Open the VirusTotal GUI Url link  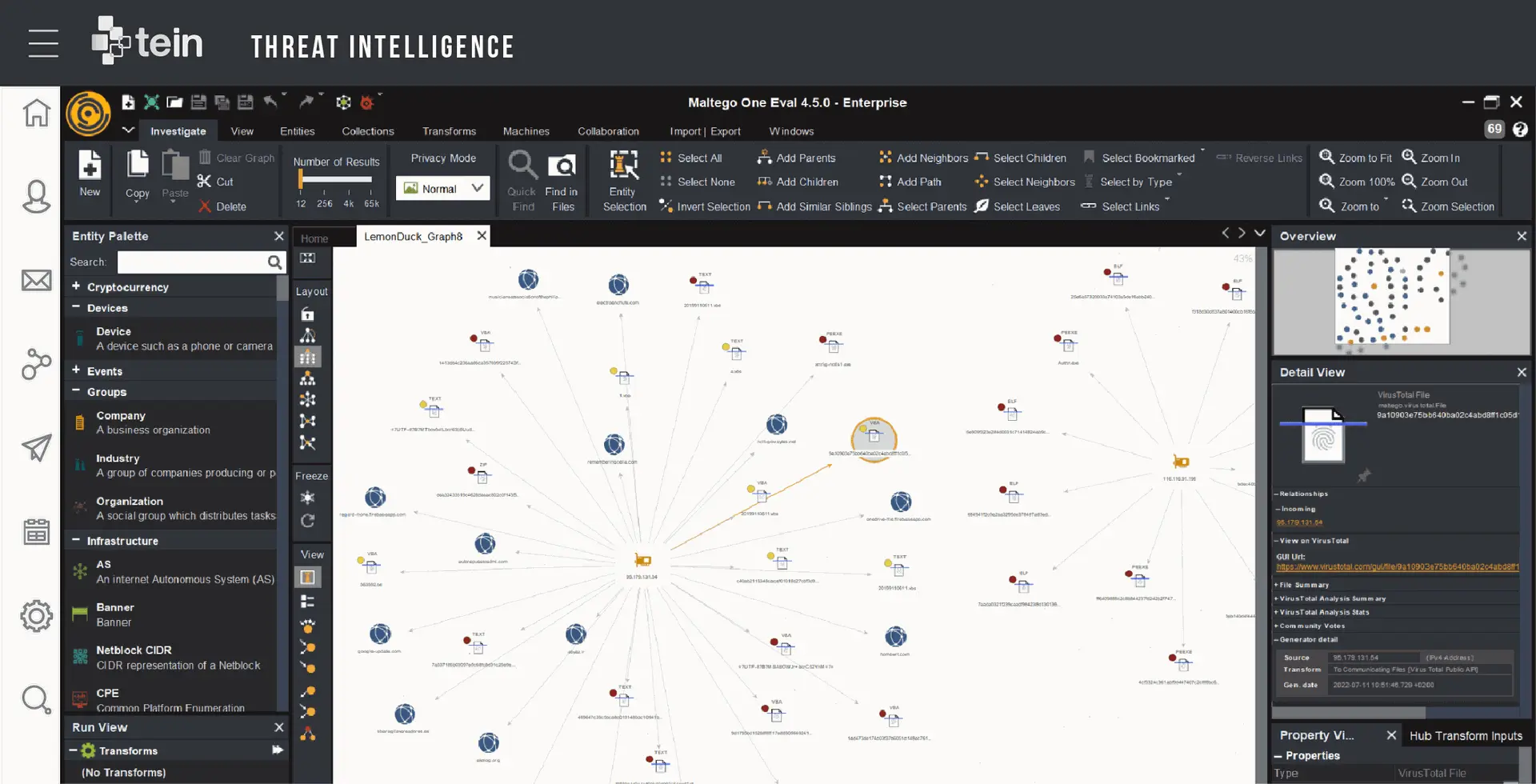click(x=1396, y=567)
